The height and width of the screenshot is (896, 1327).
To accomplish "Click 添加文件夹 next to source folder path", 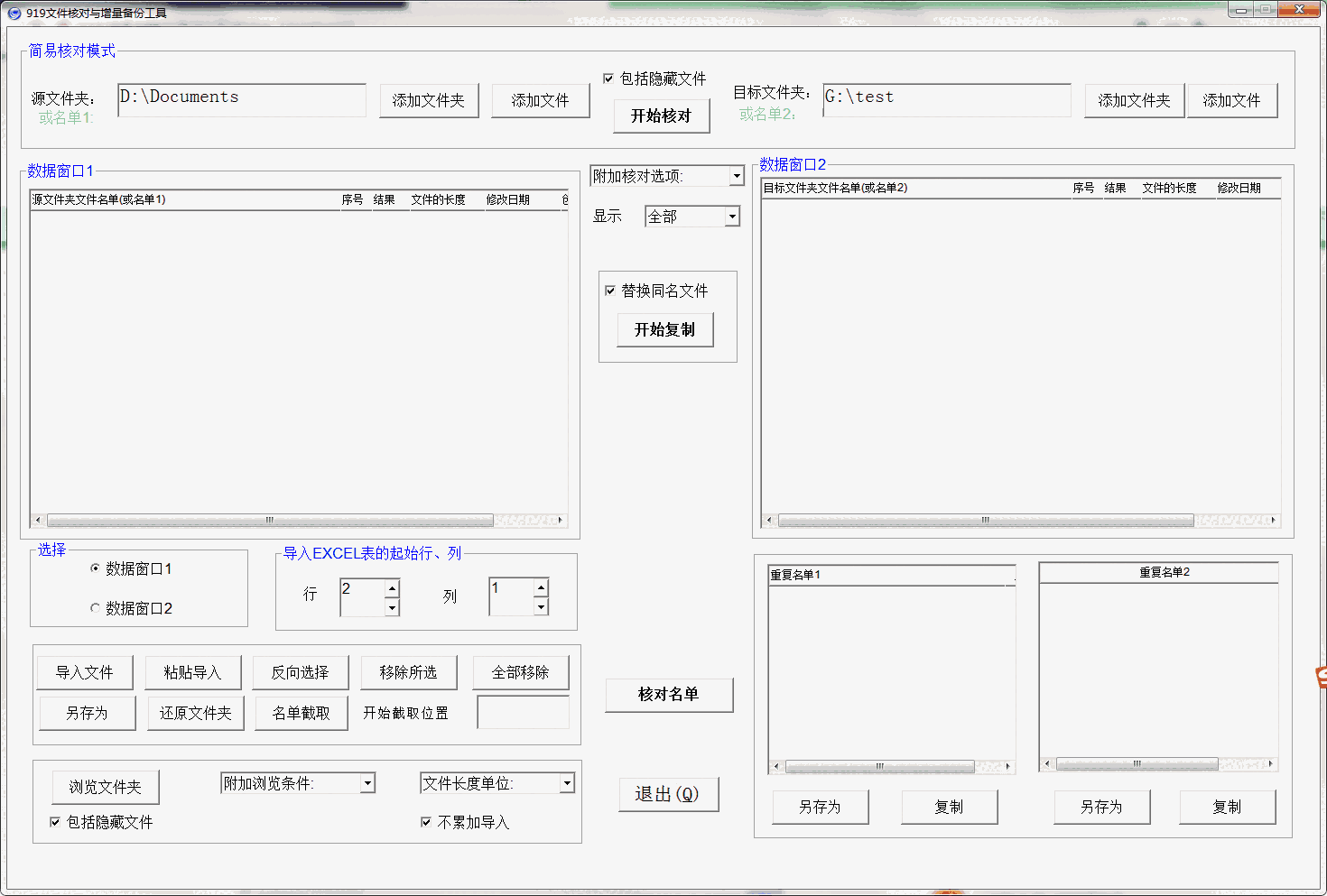I will (x=429, y=100).
